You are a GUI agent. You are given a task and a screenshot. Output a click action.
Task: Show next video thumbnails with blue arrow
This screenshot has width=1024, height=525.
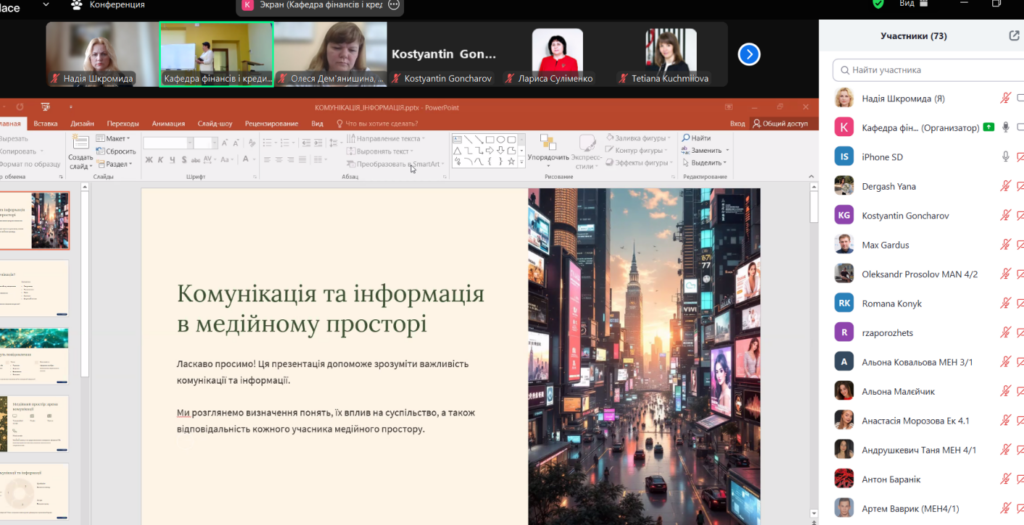pos(749,54)
